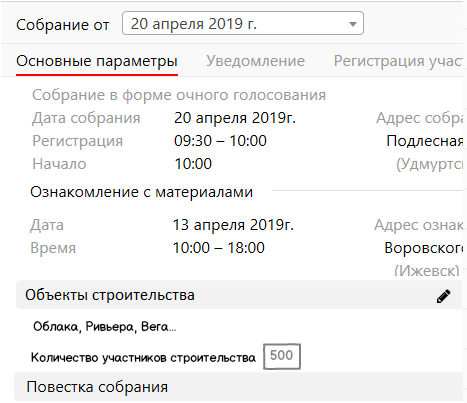Click the pencil edit icon for Объекты строительства

pos(443,296)
